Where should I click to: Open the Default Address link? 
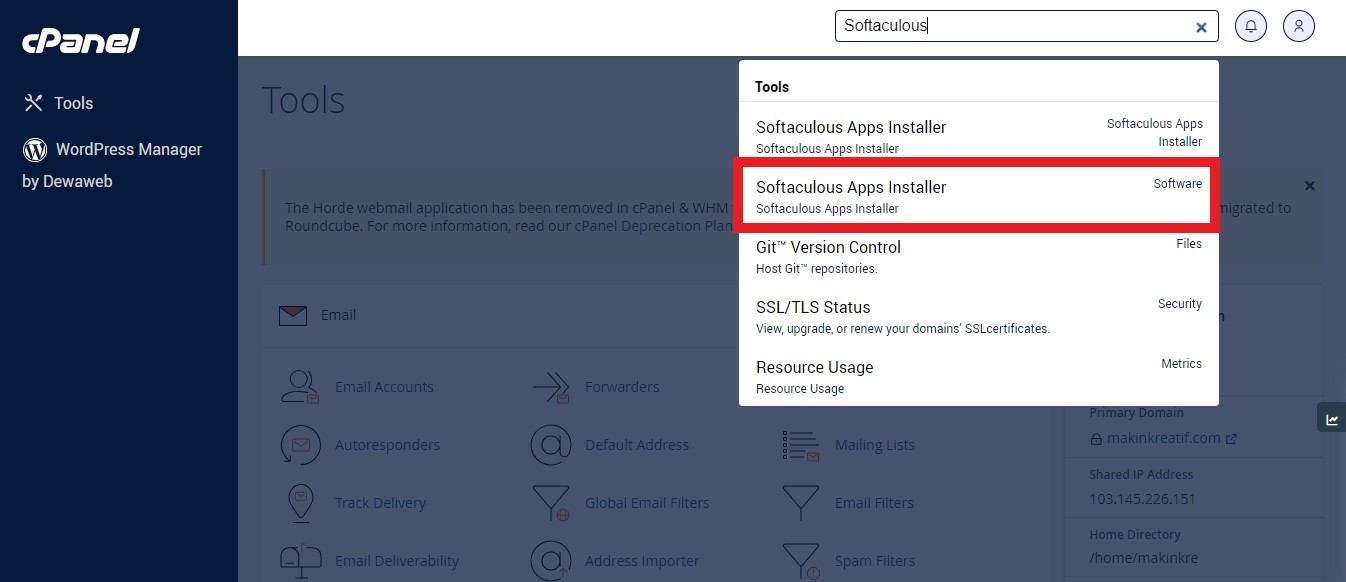pos(637,445)
